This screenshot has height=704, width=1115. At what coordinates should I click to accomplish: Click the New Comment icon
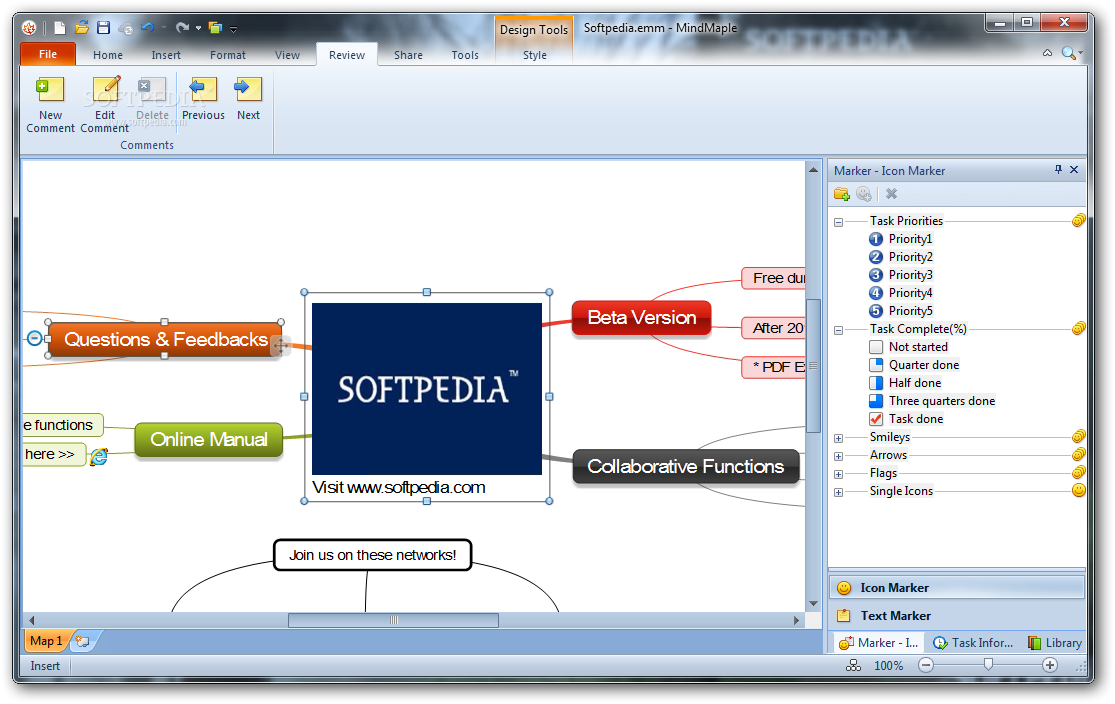point(50,90)
